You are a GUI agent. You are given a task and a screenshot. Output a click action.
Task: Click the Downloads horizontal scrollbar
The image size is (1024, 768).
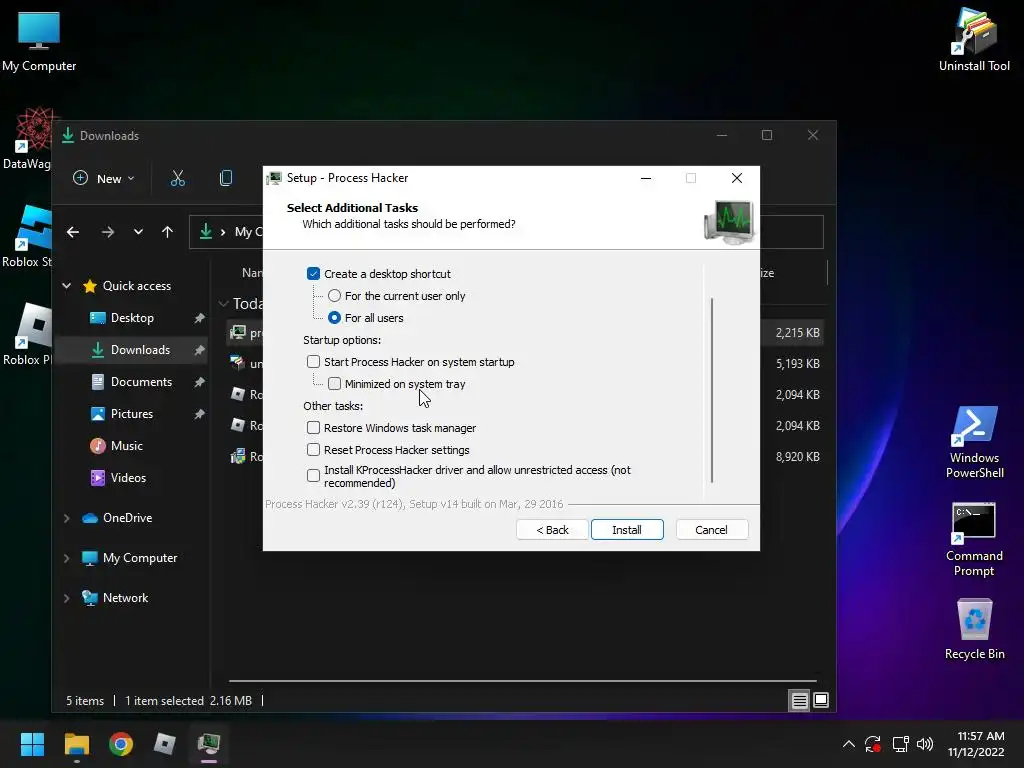click(x=522, y=681)
